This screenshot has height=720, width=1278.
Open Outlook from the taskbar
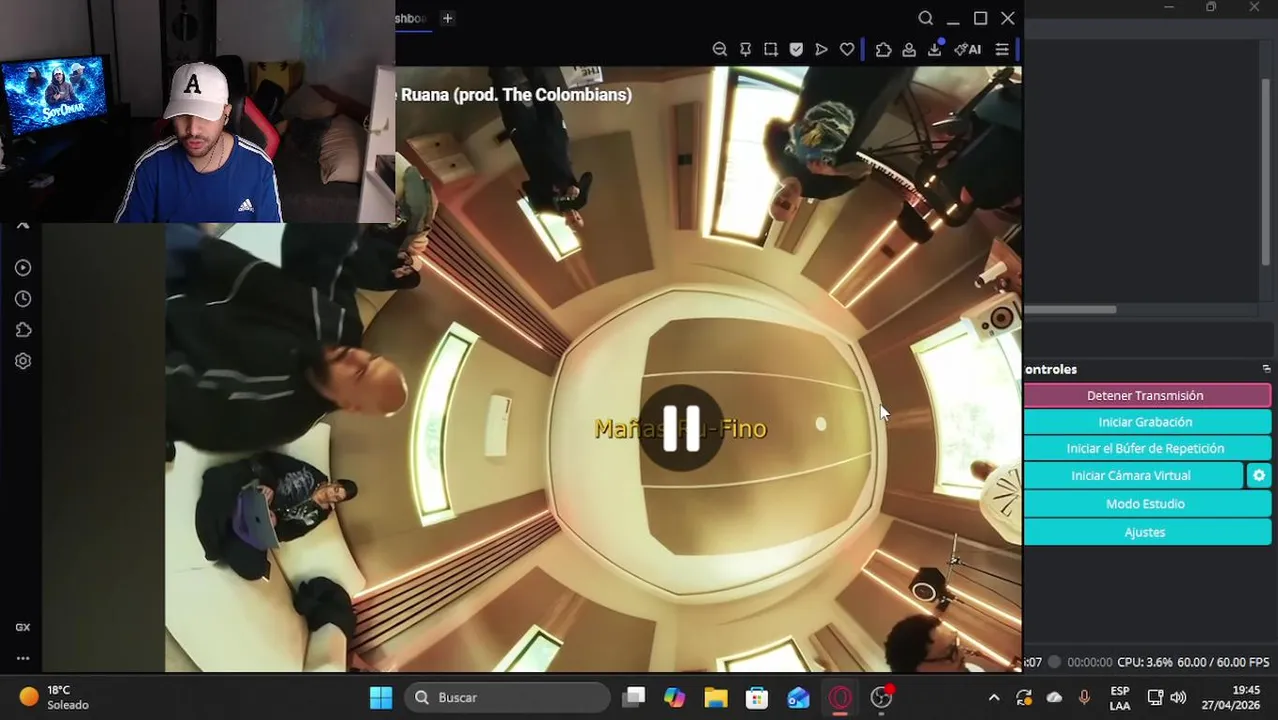click(x=798, y=697)
